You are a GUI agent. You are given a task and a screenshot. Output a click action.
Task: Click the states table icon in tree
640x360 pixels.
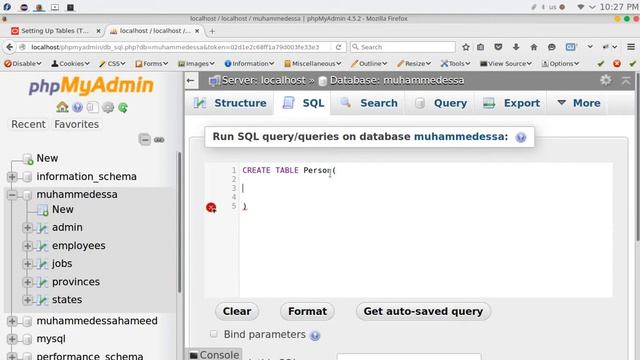[42, 300]
